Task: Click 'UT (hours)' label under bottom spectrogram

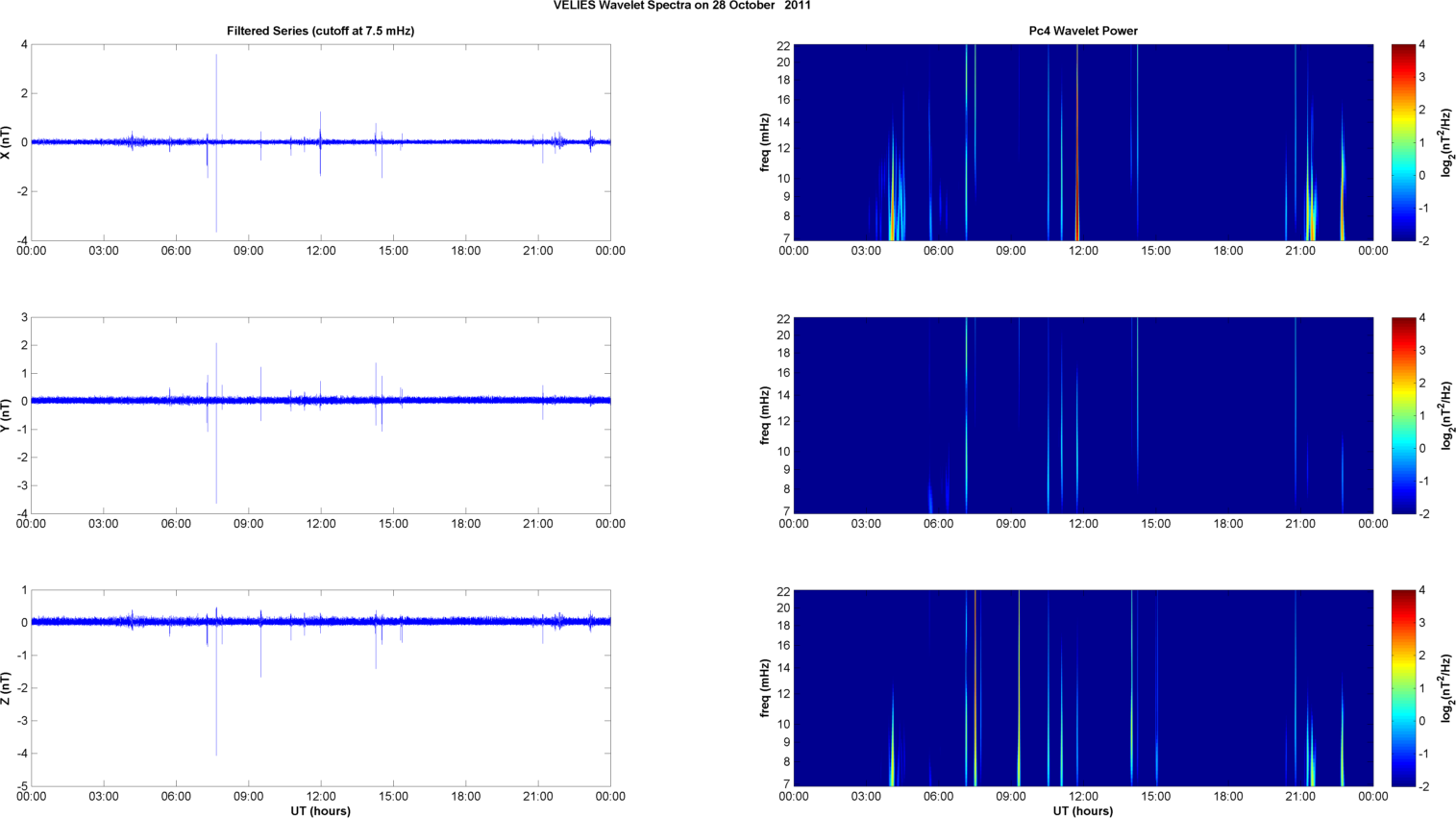Action: tap(1083, 811)
